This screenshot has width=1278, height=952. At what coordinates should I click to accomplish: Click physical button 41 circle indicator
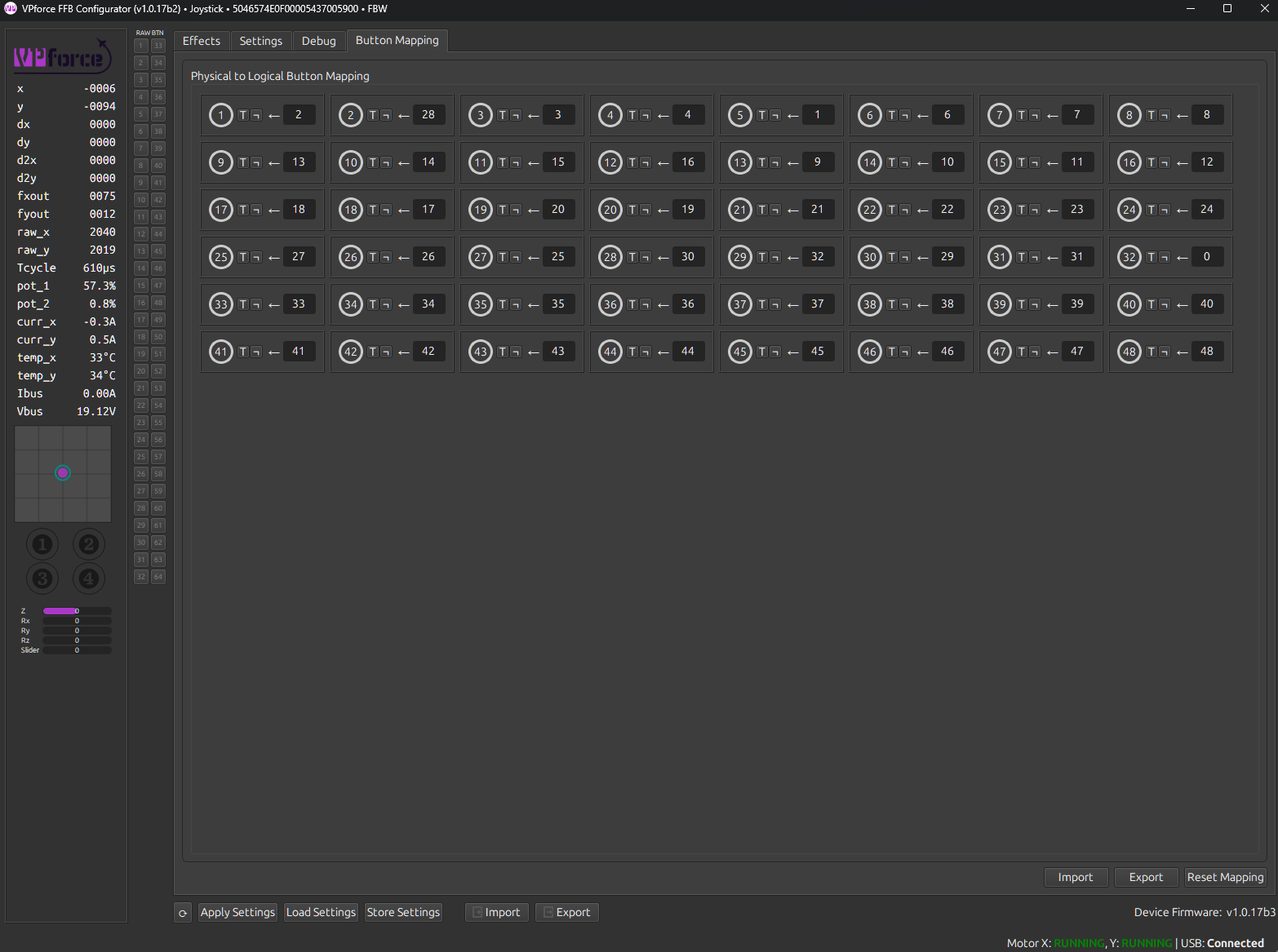pyautogui.click(x=221, y=352)
